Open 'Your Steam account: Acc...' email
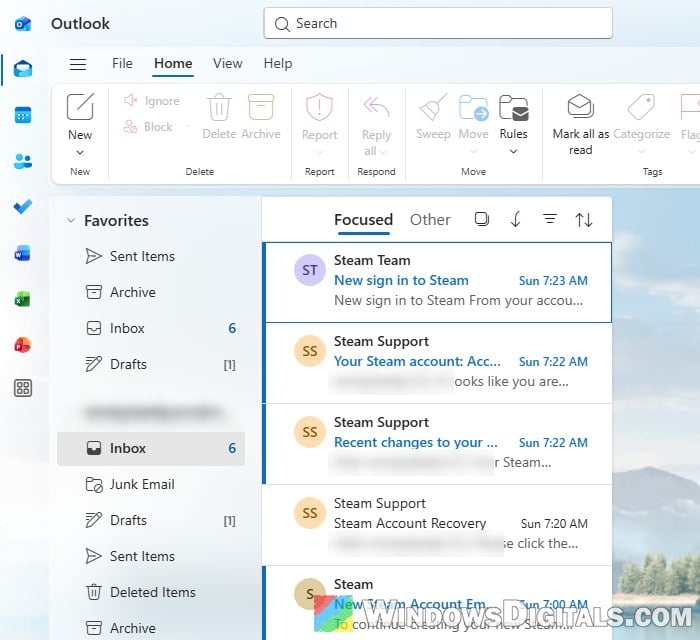Image resolution: width=700 pixels, height=640 pixels. pos(438,363)
